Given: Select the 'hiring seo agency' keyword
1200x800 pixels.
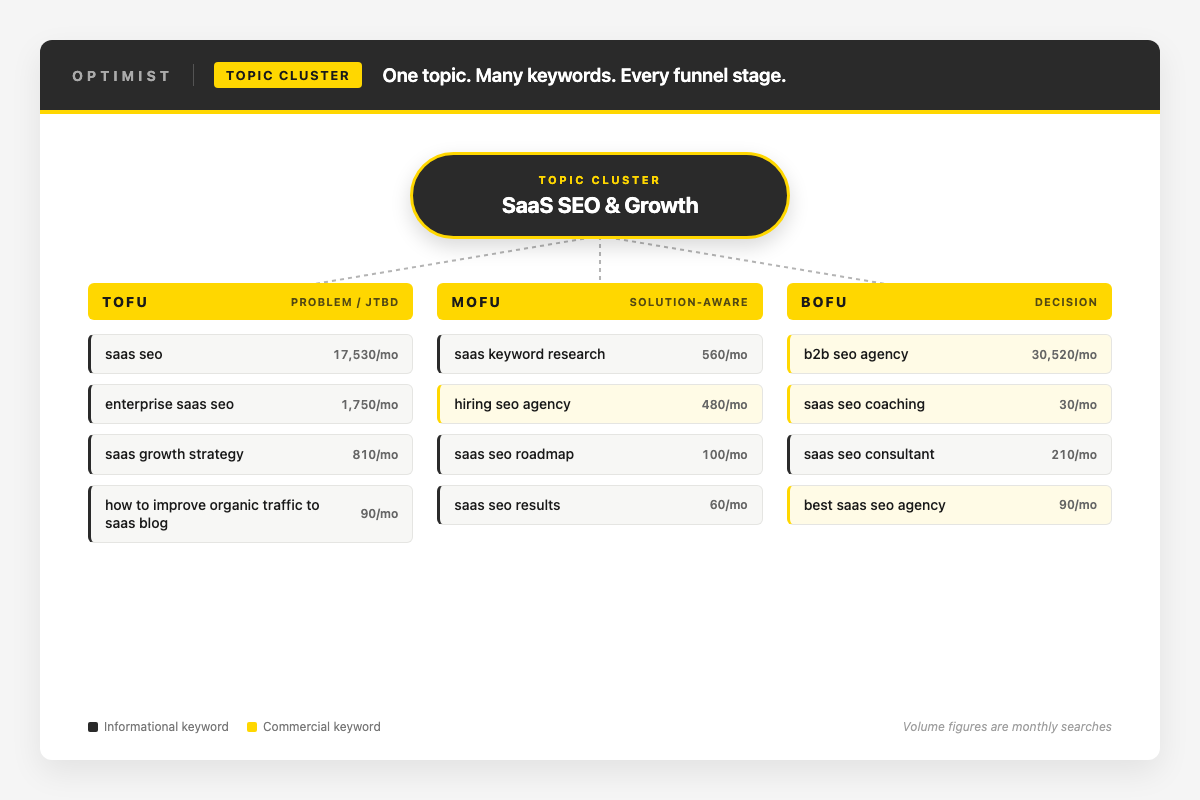Looking at the screenshot, I should click(600, 404).
